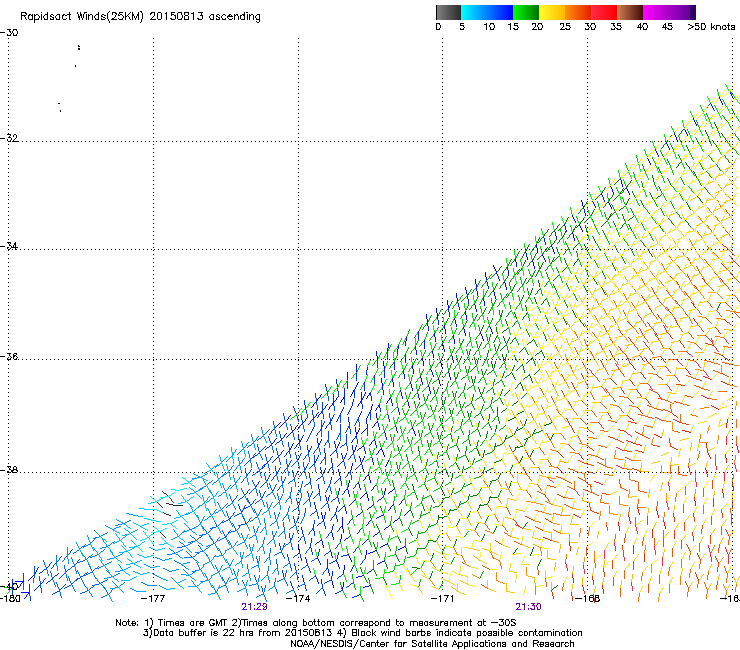Click the '>50 knots' legend label
The width and height of the screenshot is (740, 650).
tap(711, 27)
